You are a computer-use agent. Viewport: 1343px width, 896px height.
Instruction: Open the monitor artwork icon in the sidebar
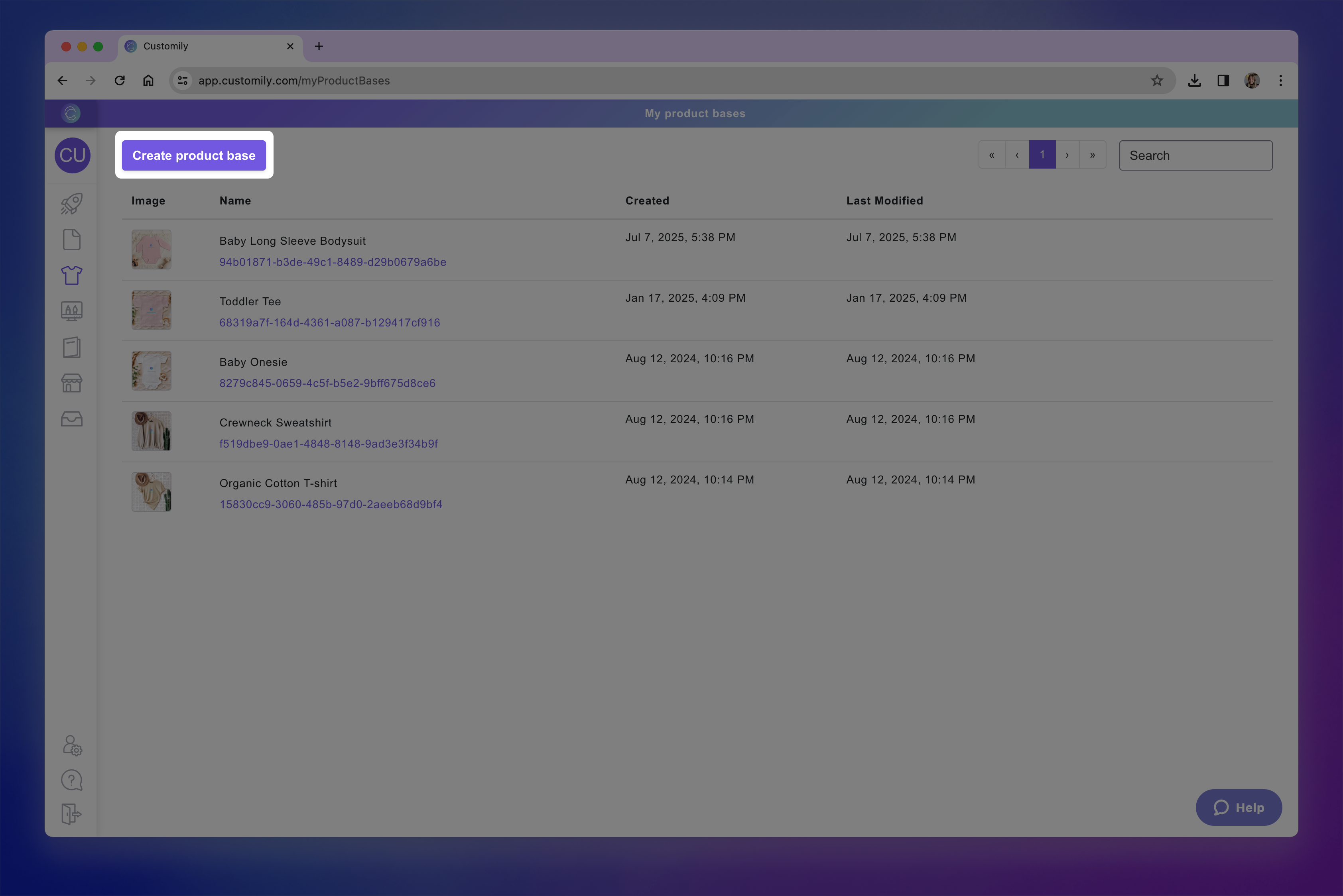71,311
